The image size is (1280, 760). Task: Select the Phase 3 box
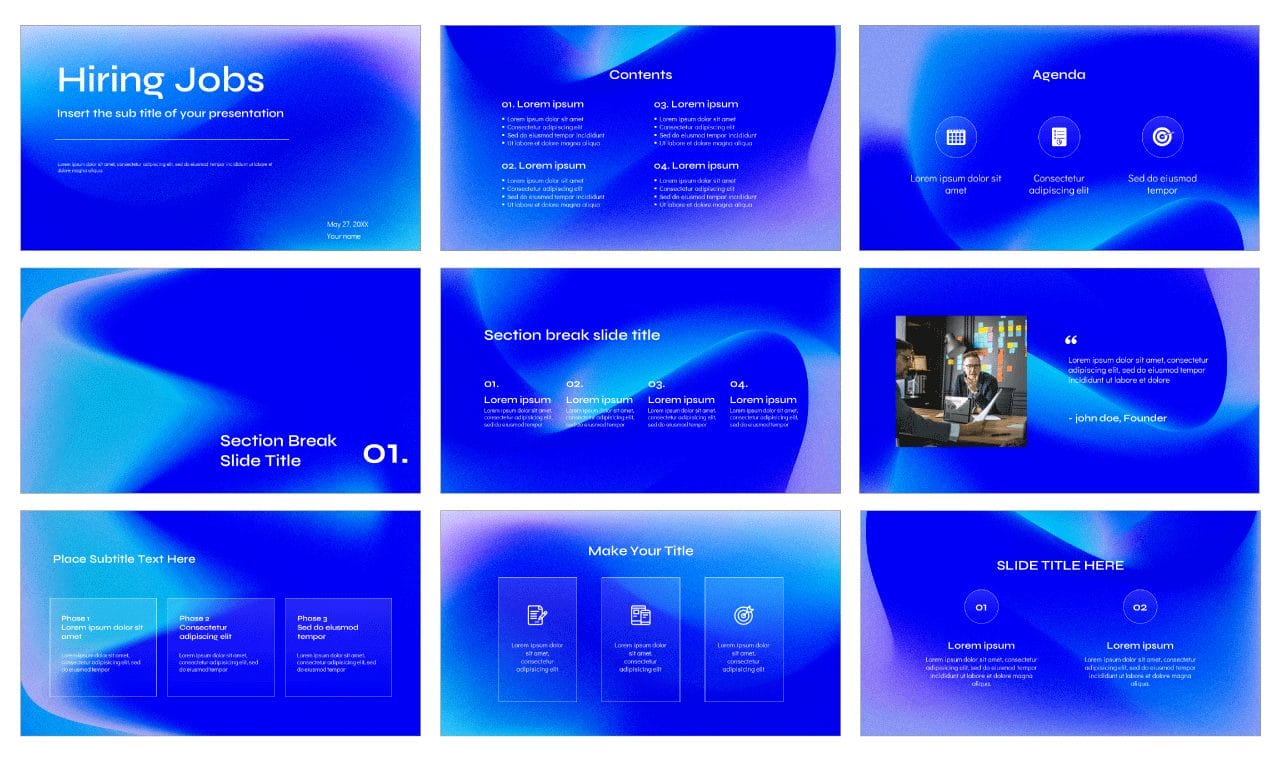pos(338,647)
